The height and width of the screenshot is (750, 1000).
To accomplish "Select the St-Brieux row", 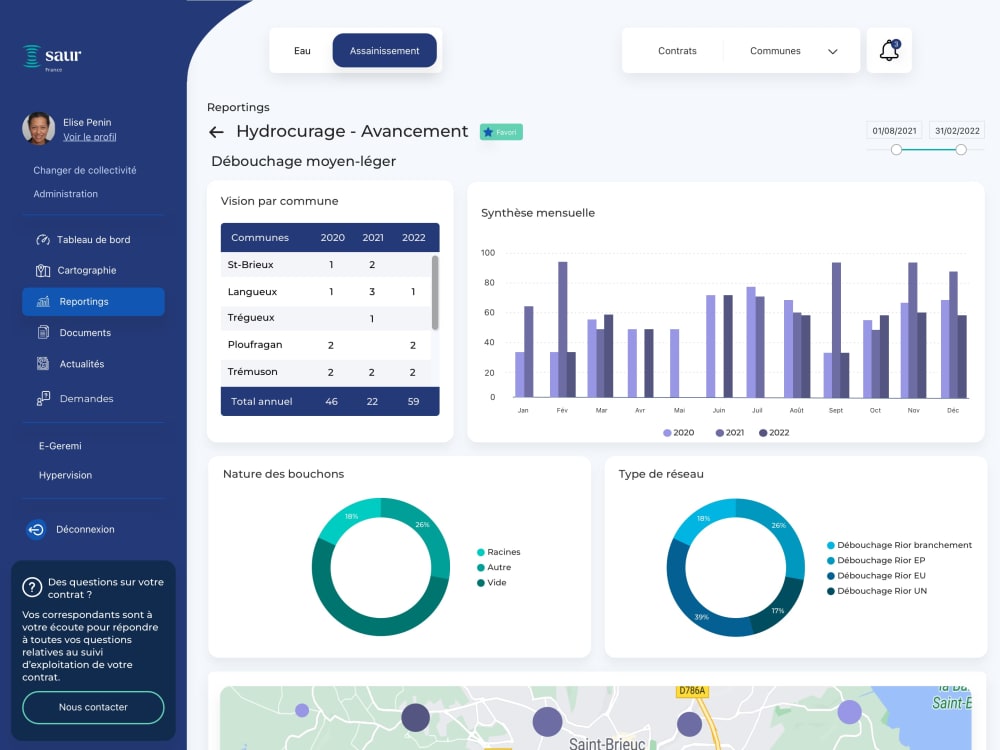I will (x=326, y=265).
